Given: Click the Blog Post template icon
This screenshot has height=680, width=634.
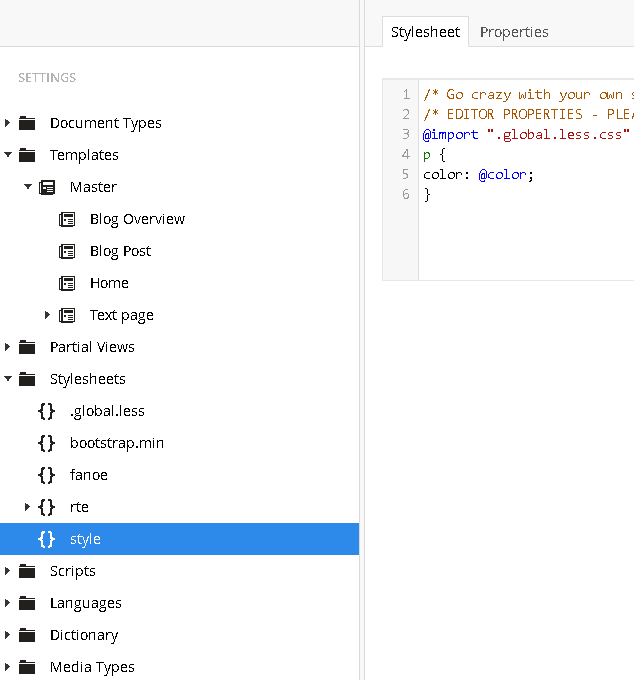Looking at the screenshot, I should click(x=67, y=252).
